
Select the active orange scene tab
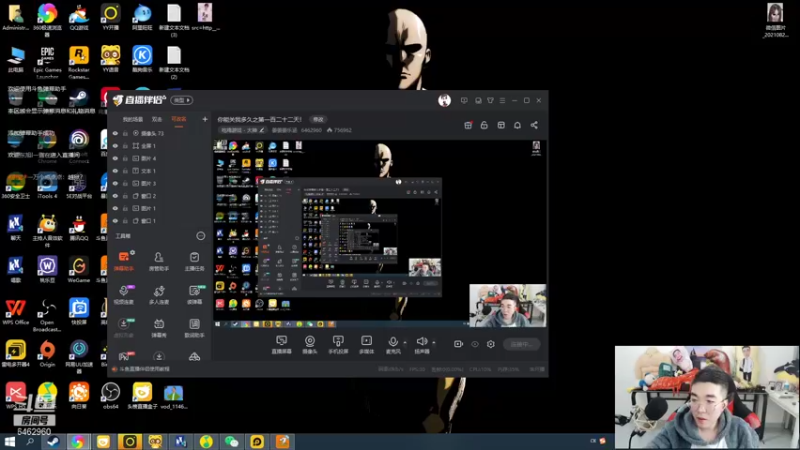coord(179,119)
